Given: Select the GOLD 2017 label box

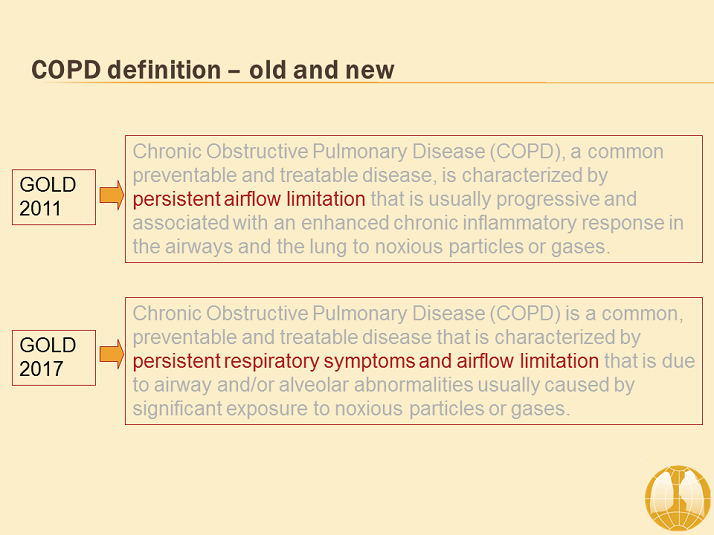Looking at the screenshot, I should point(55,356).
